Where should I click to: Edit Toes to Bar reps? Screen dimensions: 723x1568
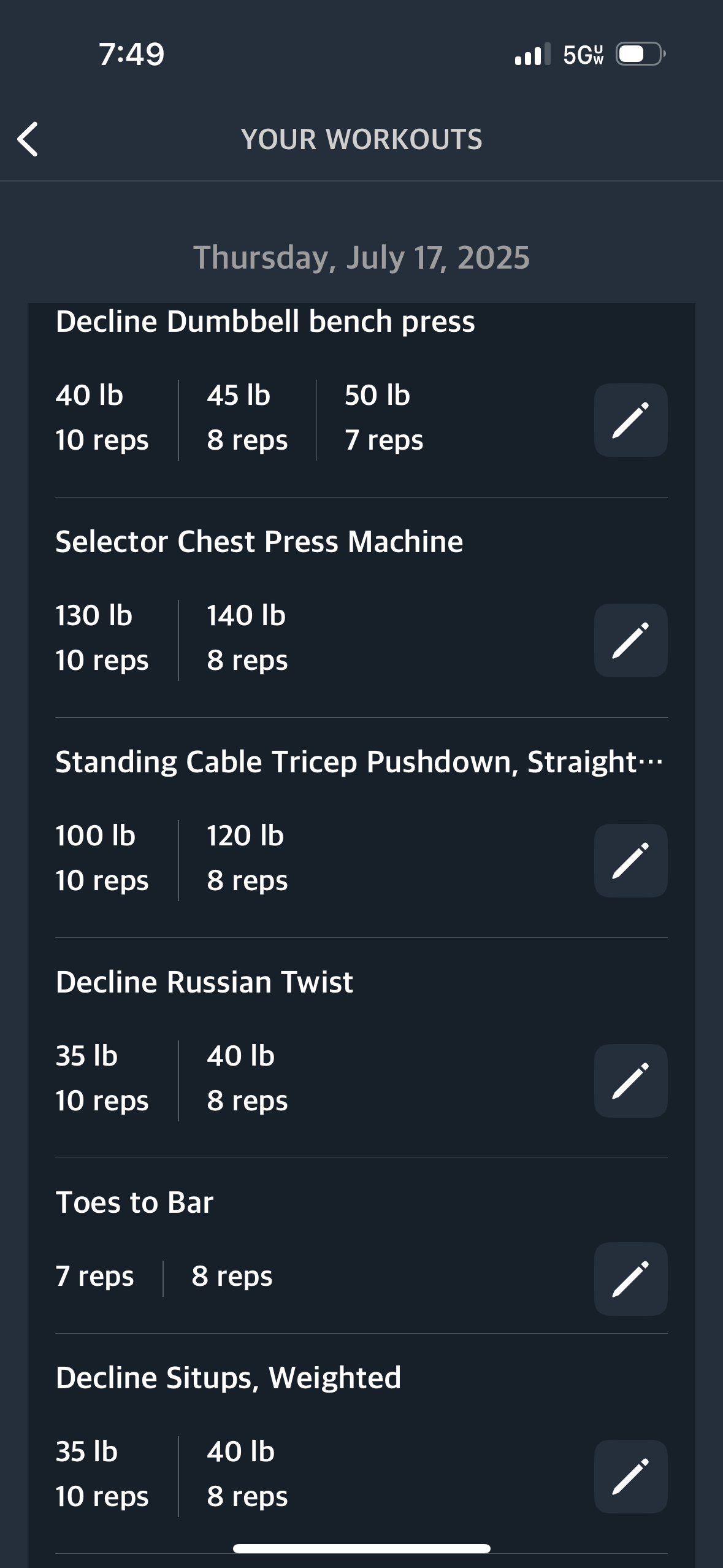tap(630, 1279)
